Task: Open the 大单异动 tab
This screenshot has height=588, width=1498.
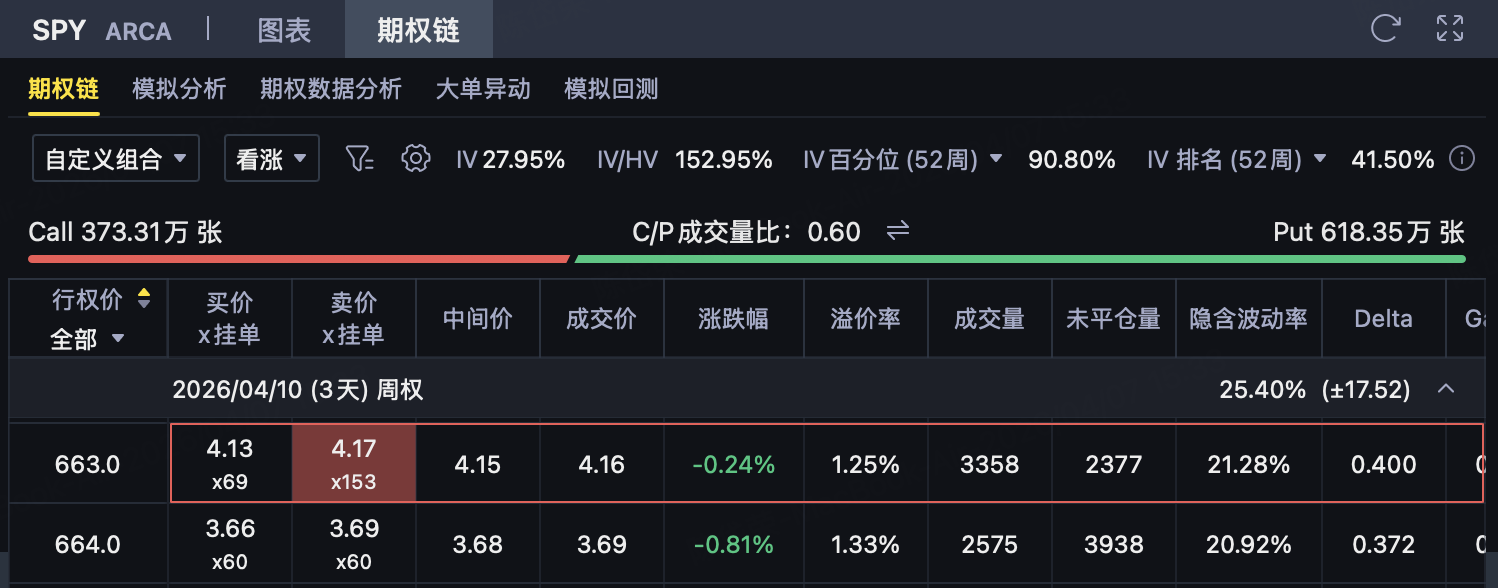Action: 483,89
